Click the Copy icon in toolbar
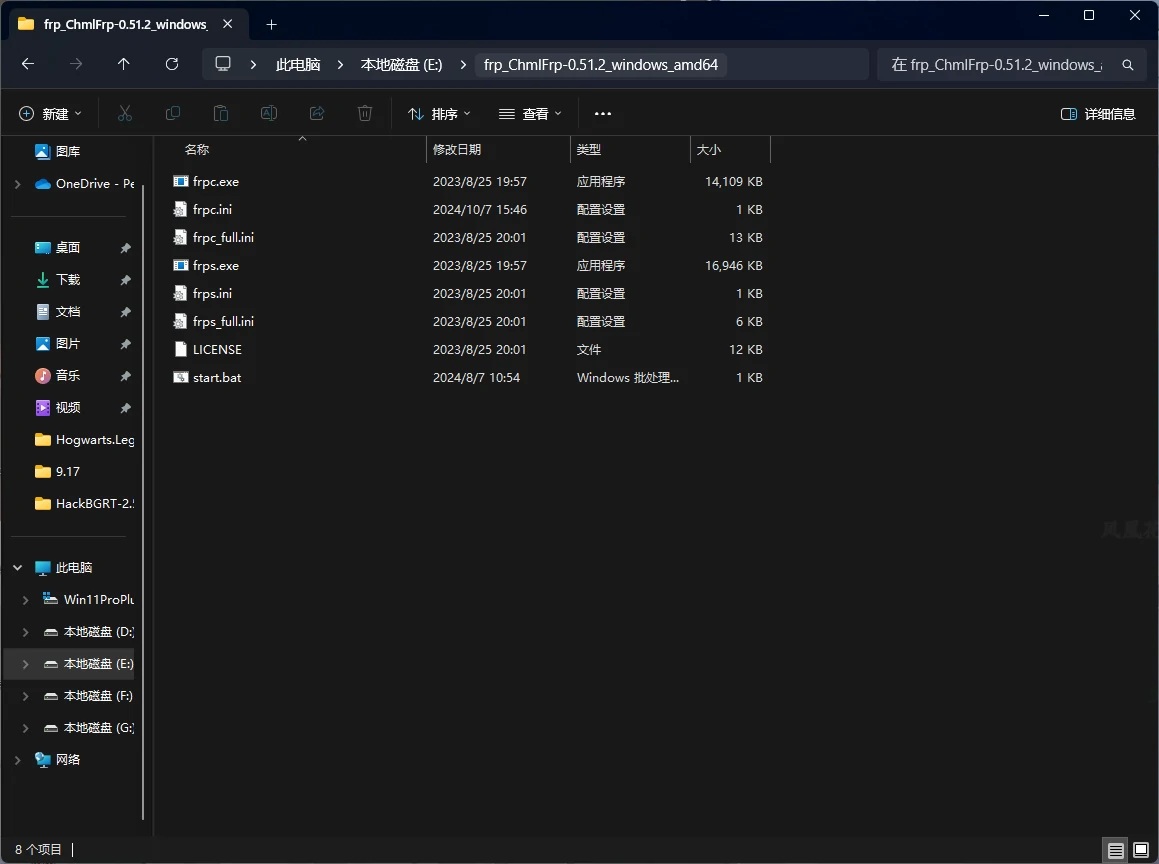Screen dimensions: 1159x864 [173, 114]
